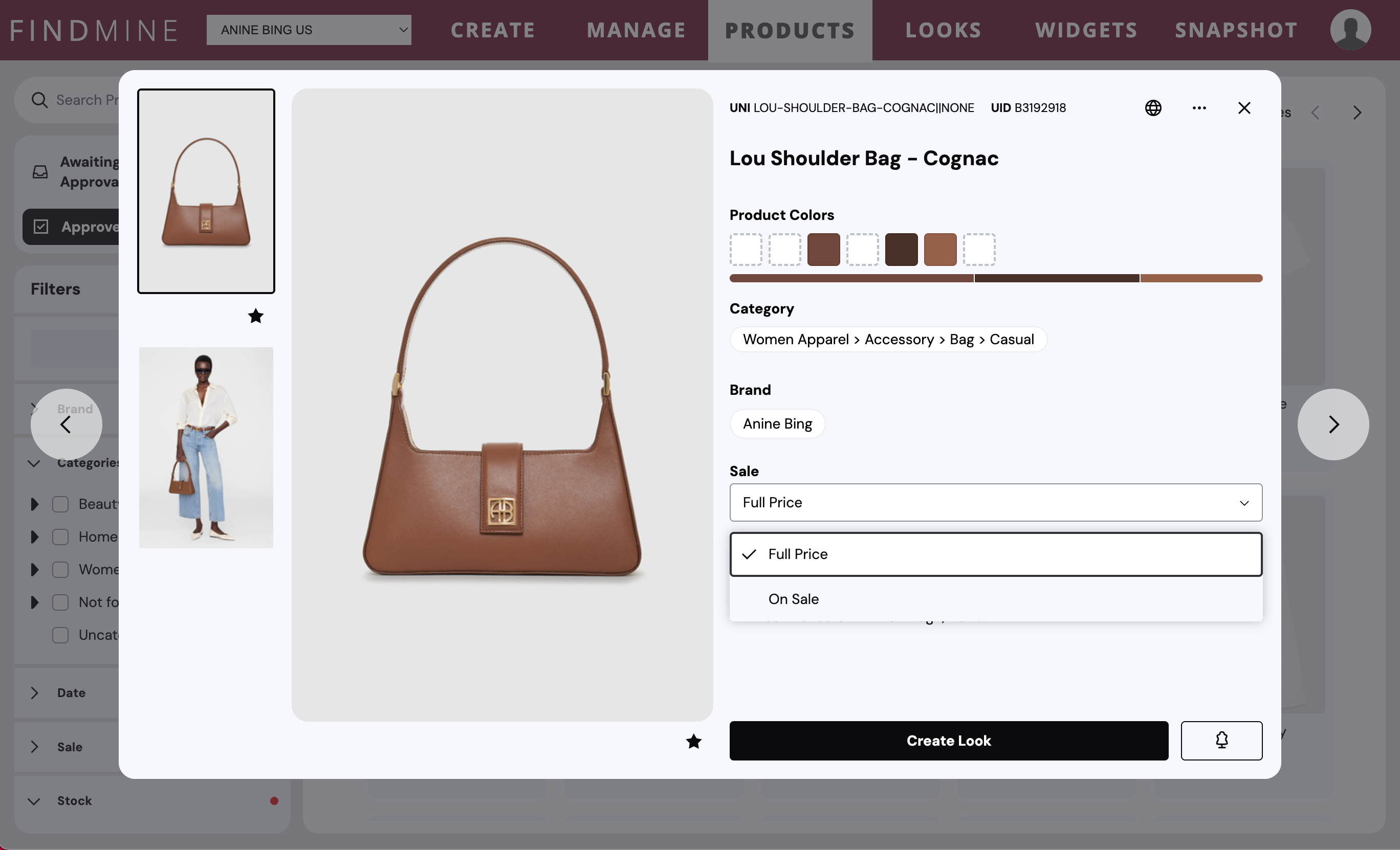Click the Approved checkmark icon
The height and width of the screenshot is (850, 1400).
coord(41,227)
